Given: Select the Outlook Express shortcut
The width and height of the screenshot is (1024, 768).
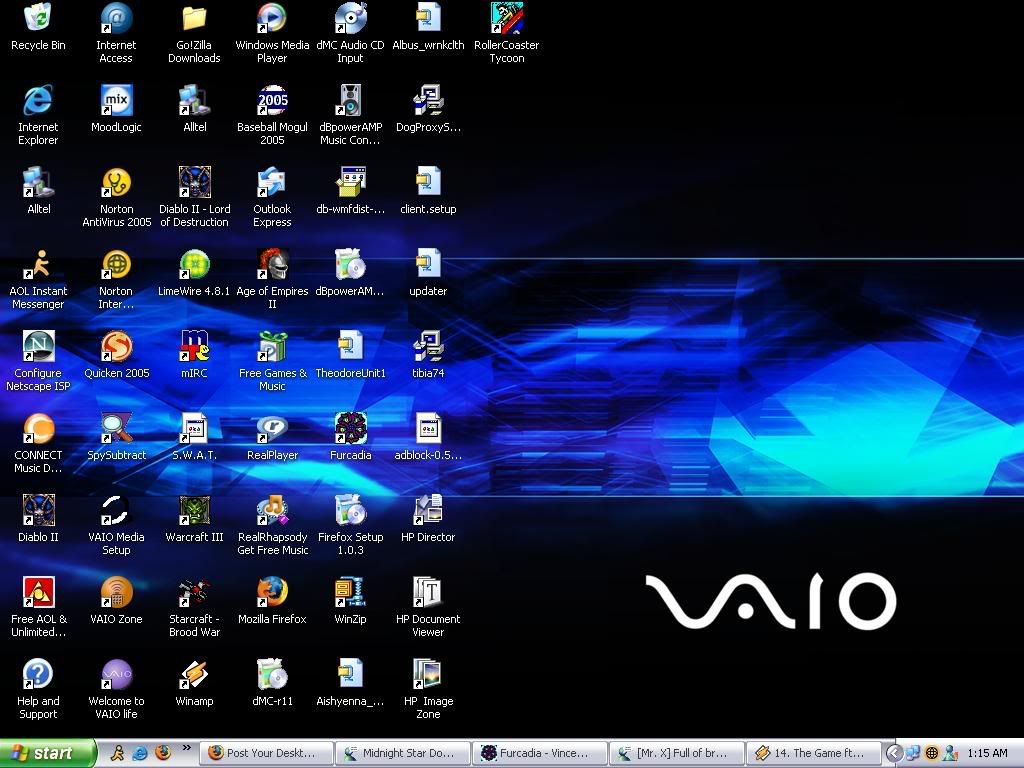Looking at the screenshot, I should (x=272, y=182).
